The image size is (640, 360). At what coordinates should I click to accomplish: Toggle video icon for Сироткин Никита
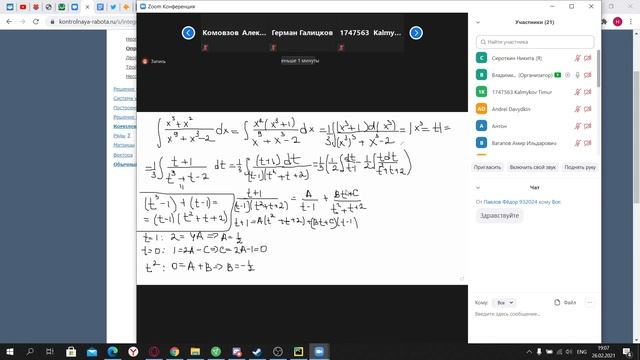tap(588, 58)
